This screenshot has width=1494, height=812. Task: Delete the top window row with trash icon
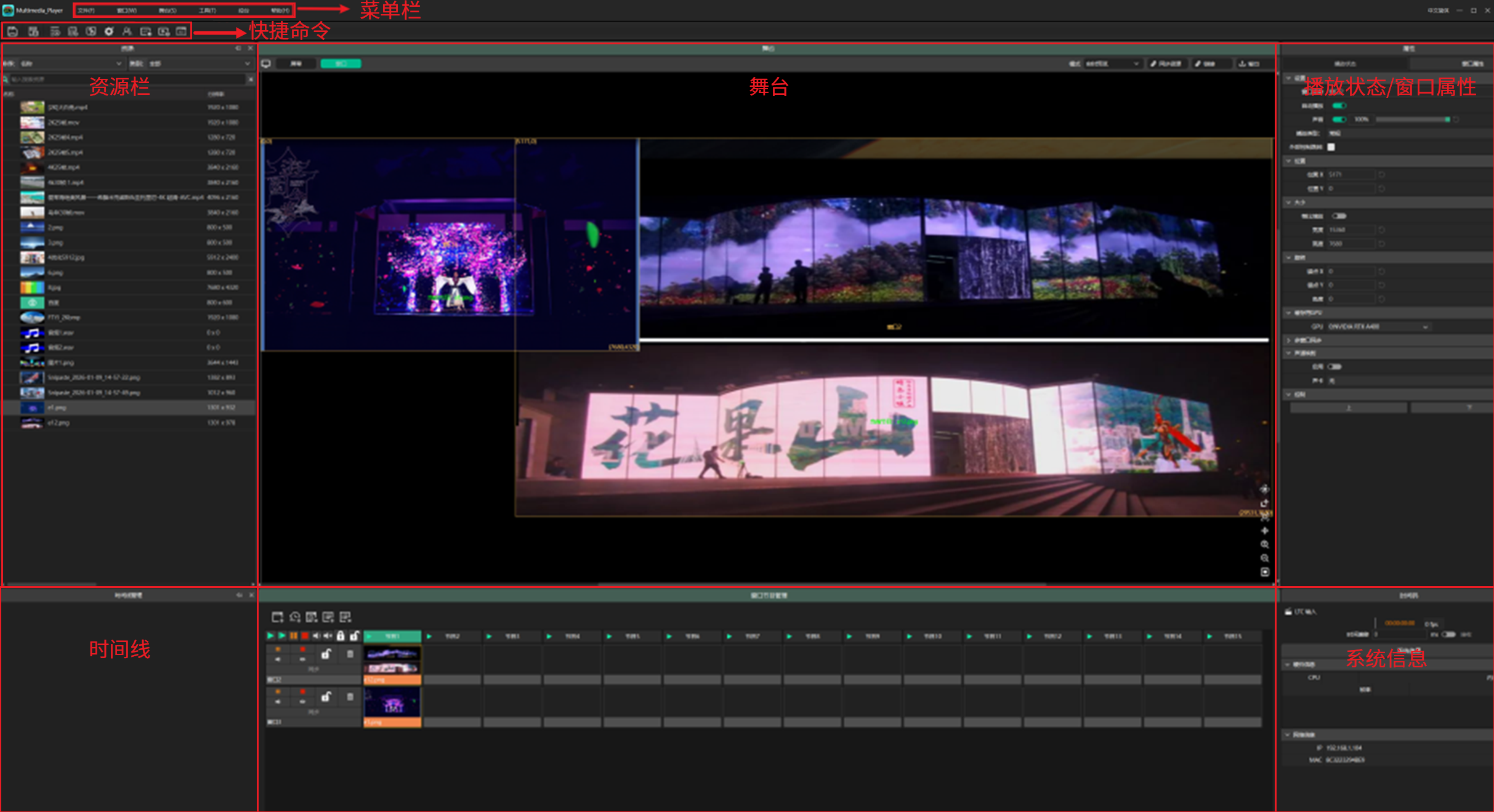click(350, 654)
